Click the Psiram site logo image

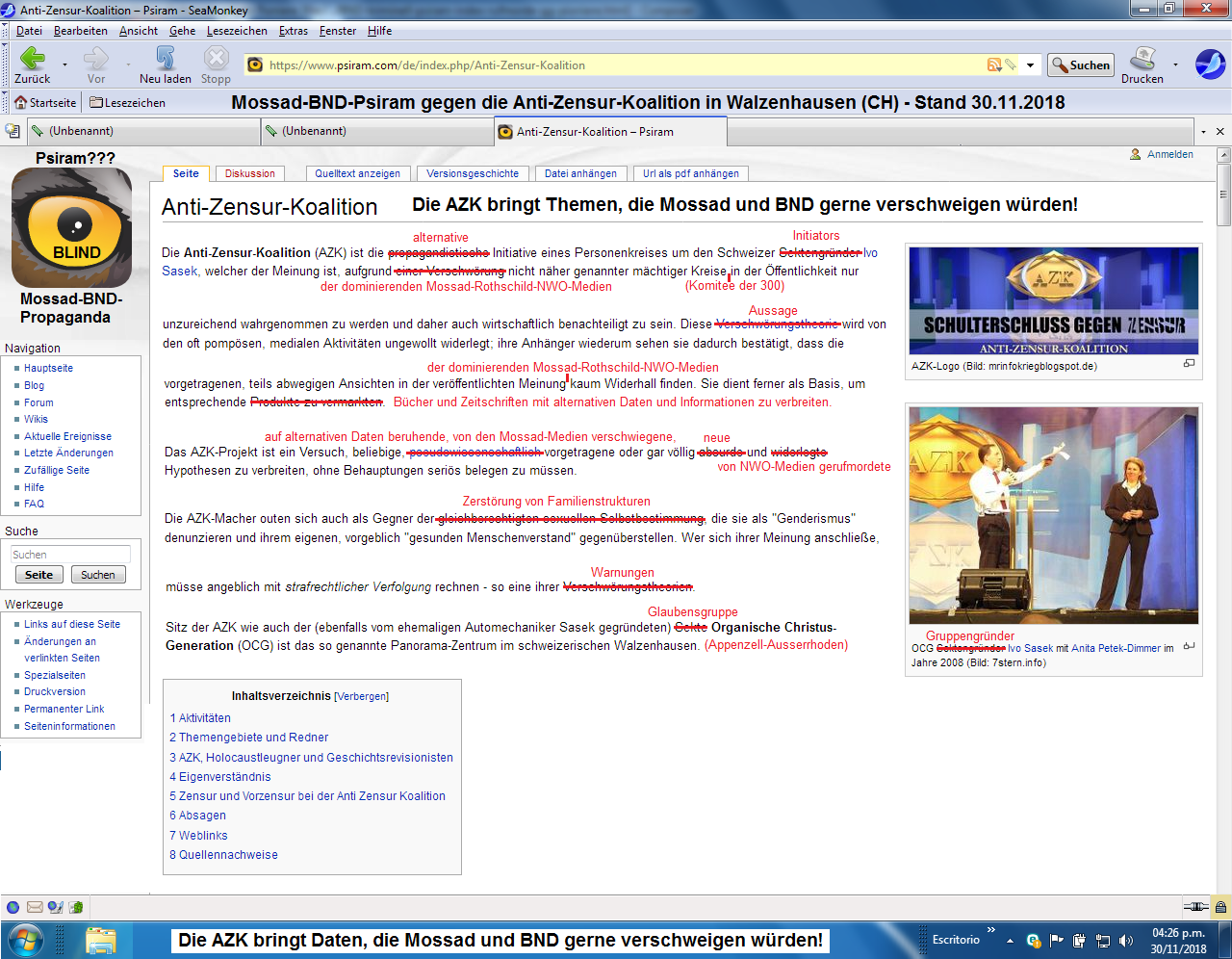[71, 227]
